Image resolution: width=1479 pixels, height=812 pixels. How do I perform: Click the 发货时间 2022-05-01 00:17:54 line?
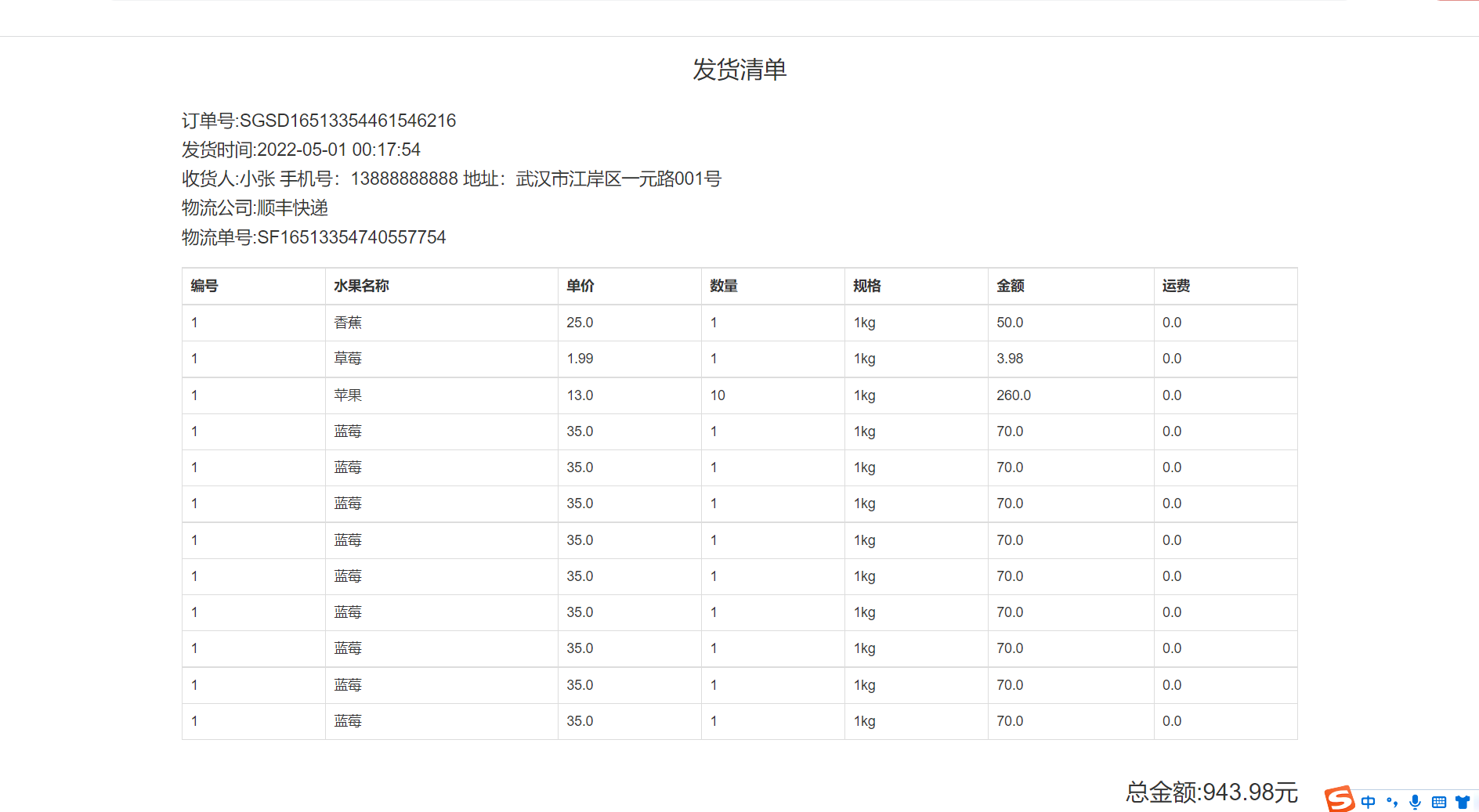(302, 150)
